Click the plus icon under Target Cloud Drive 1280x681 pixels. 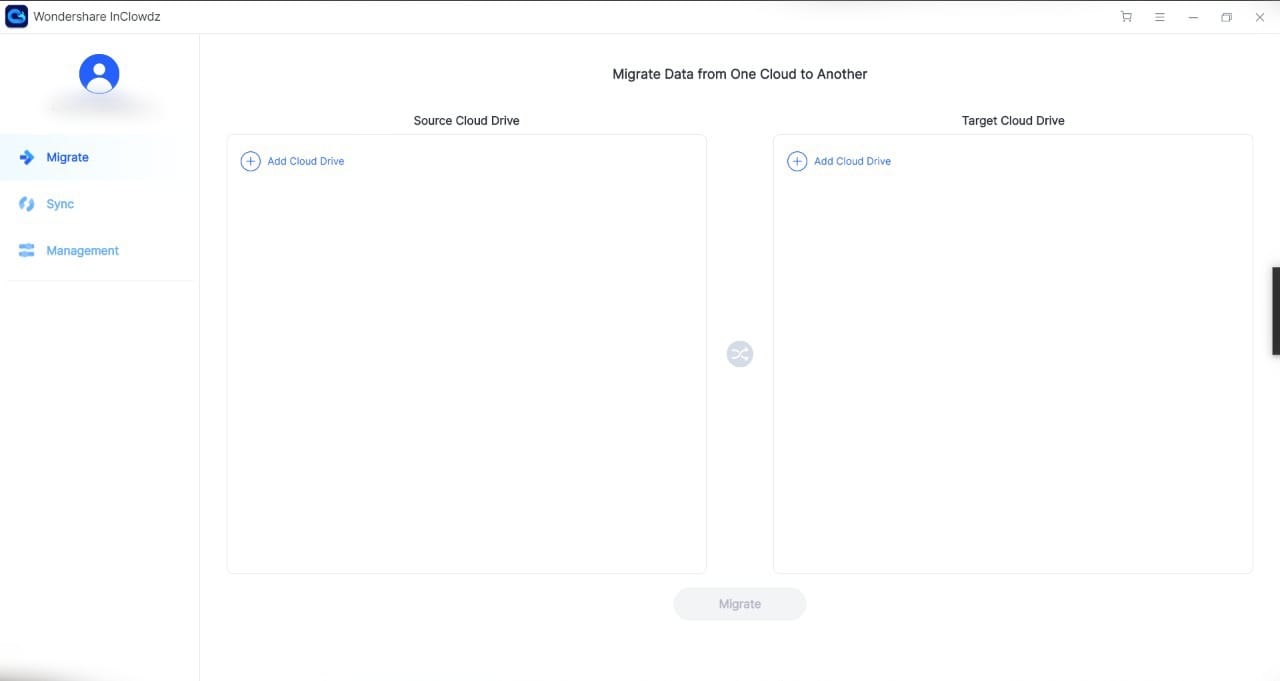pyautogui.click(x=797, y=161)
